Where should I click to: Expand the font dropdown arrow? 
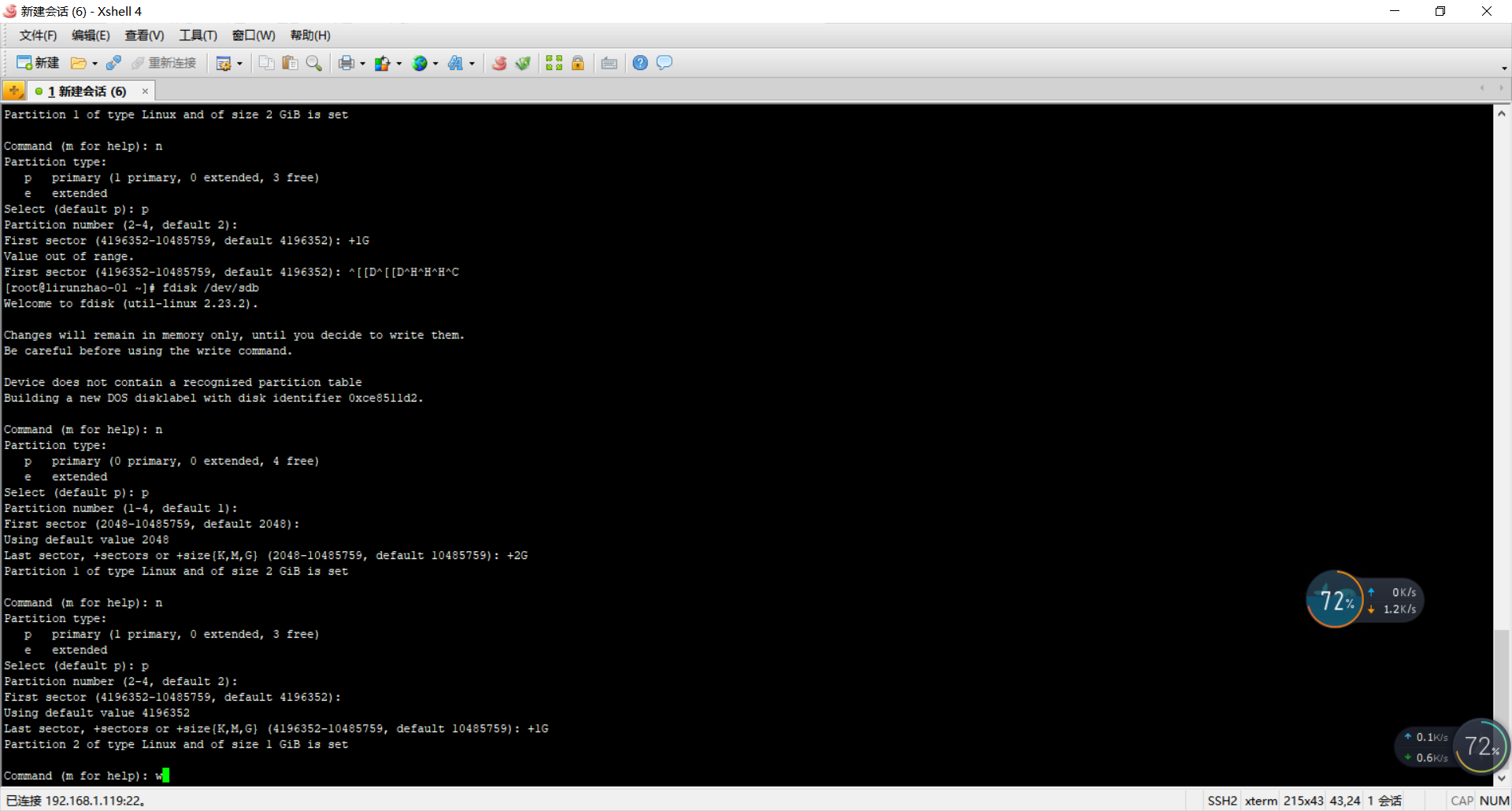pos(472,64)
